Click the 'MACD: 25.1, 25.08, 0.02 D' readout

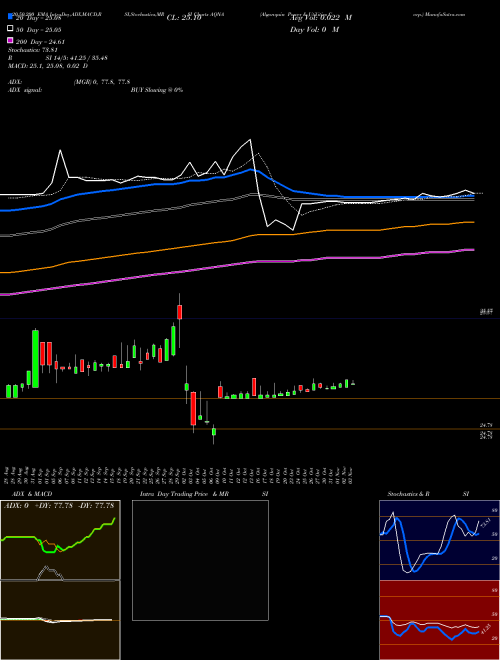tap(48, 66)
